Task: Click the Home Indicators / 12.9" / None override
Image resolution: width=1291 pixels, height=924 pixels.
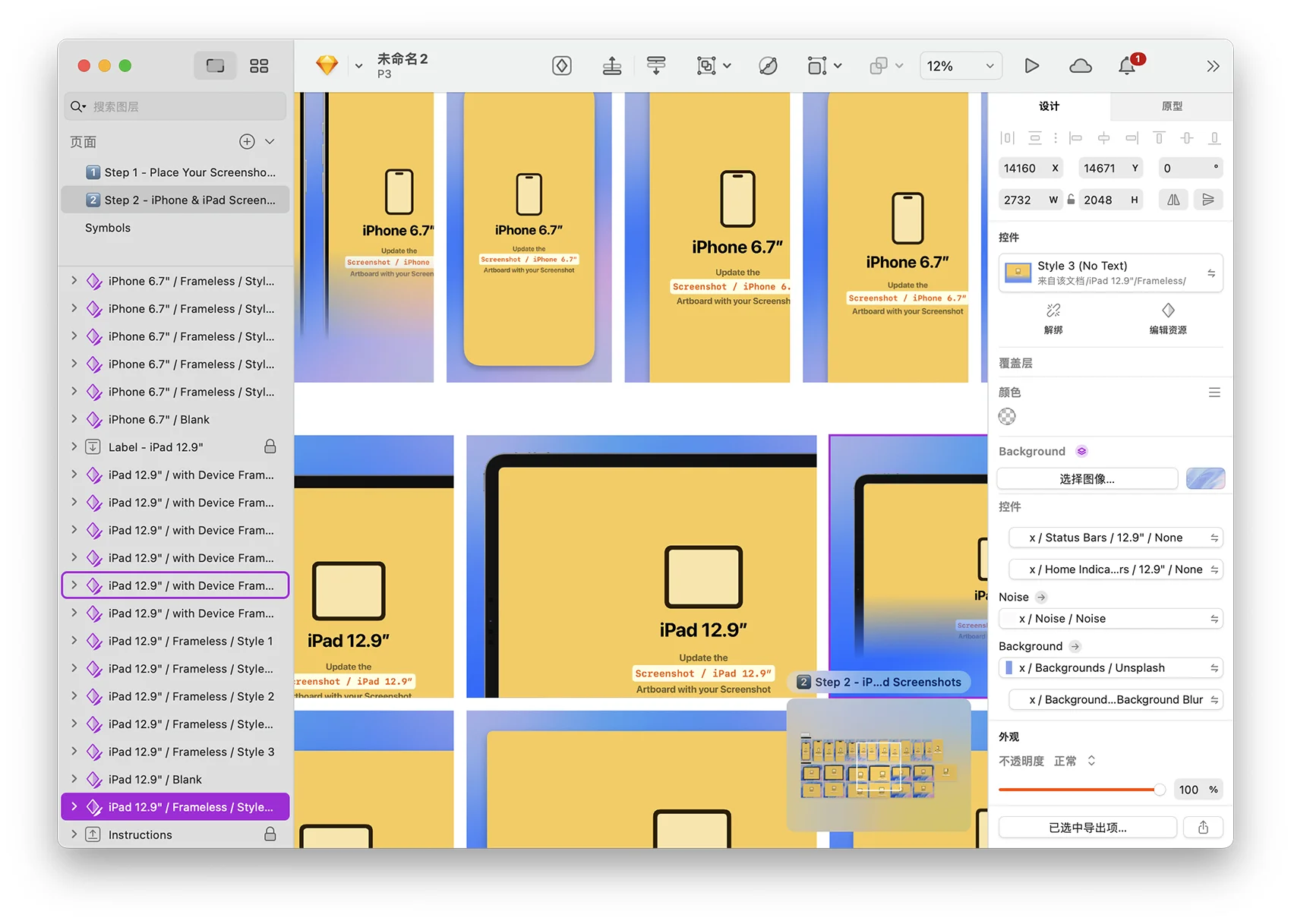Action: point(1115,569)
